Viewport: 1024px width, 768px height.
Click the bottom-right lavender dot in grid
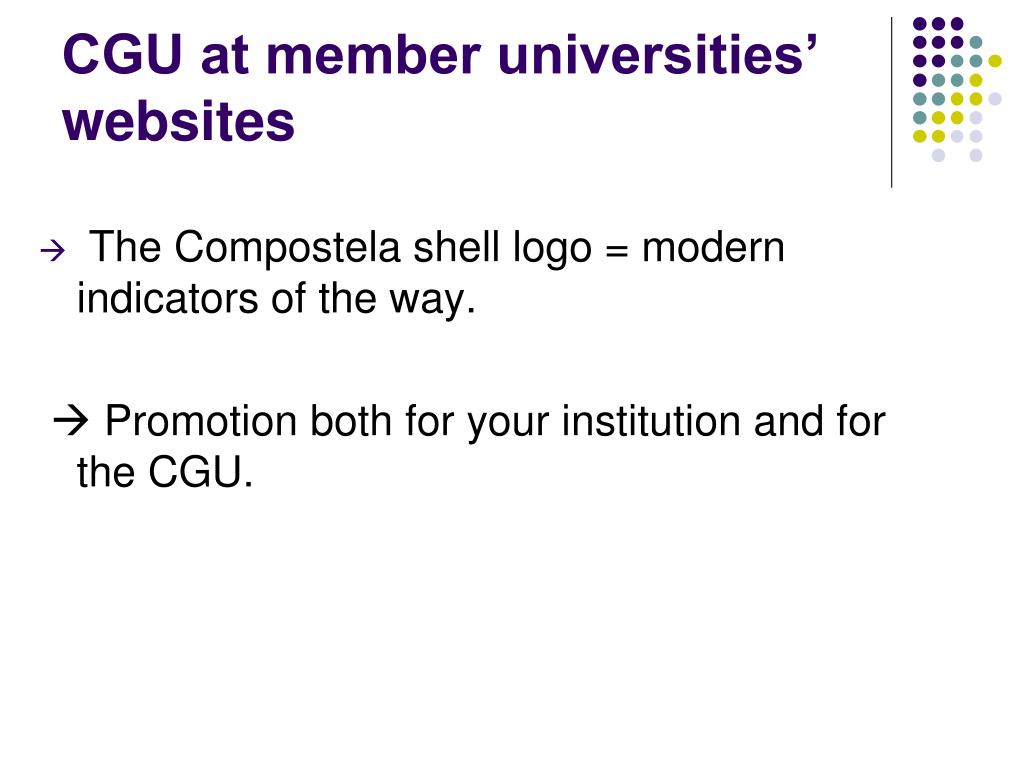point(976,155)
